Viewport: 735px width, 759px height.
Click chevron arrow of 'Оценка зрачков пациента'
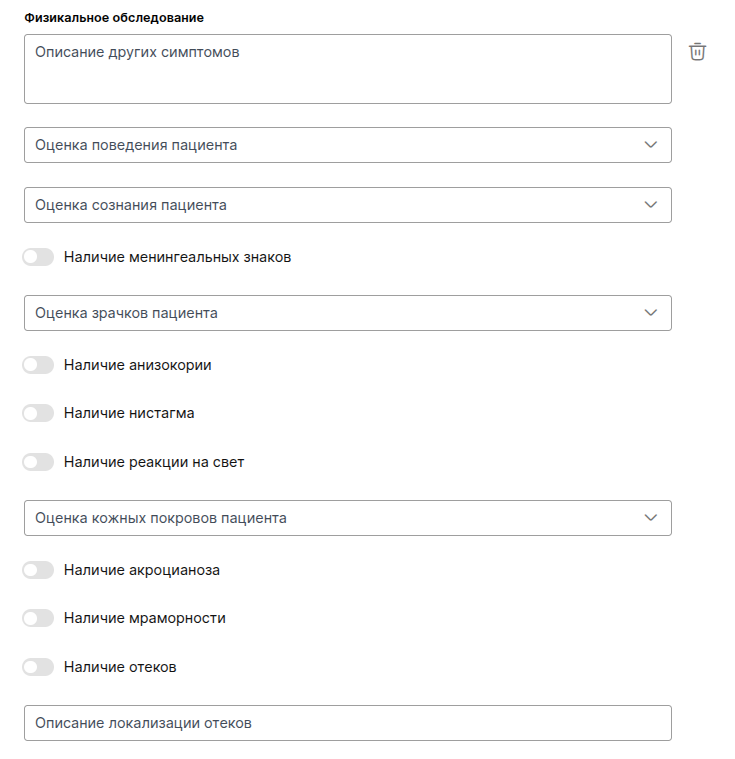[651, 313]
